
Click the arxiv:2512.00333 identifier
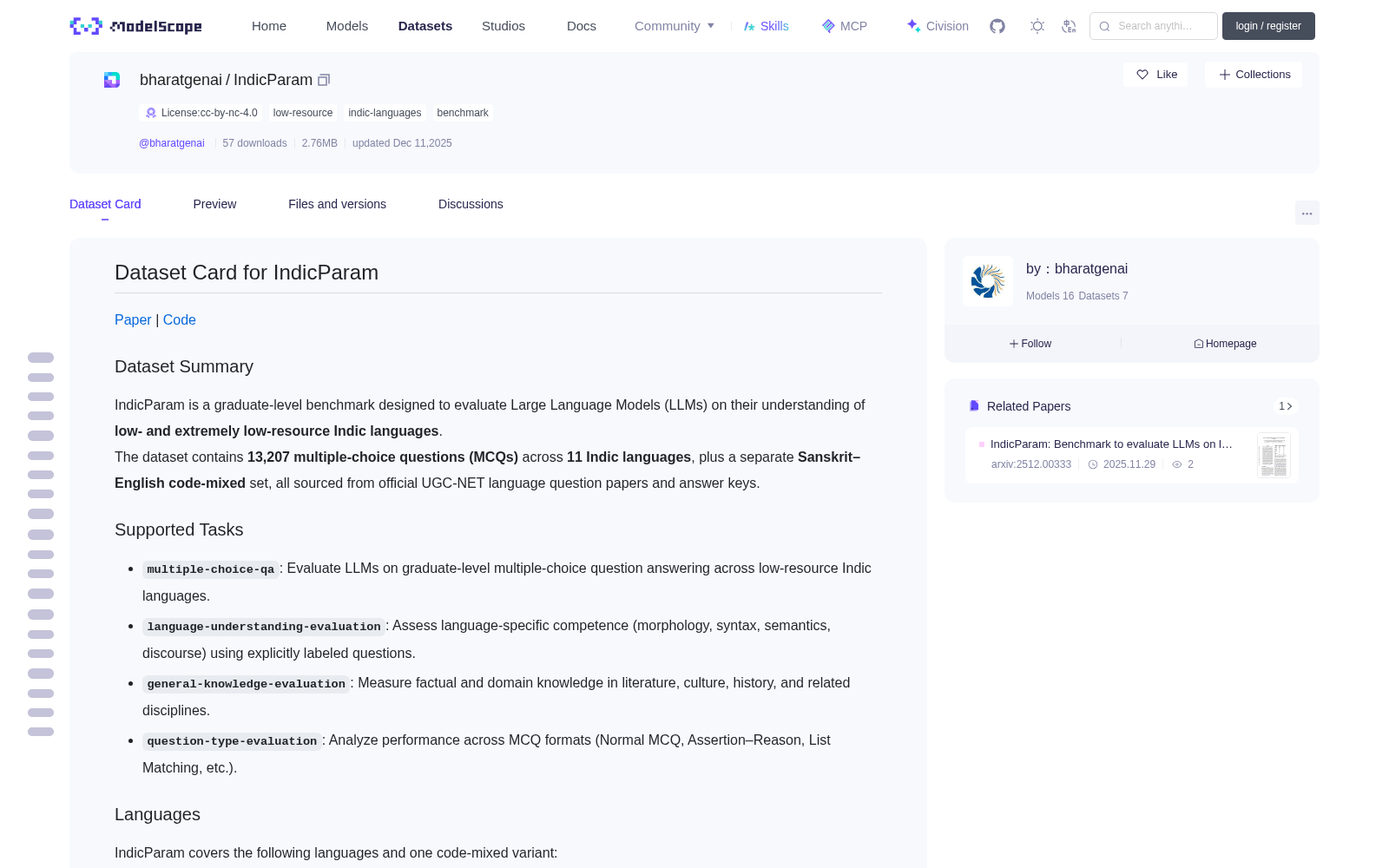pyautogui.click(x=1031, y=464)
